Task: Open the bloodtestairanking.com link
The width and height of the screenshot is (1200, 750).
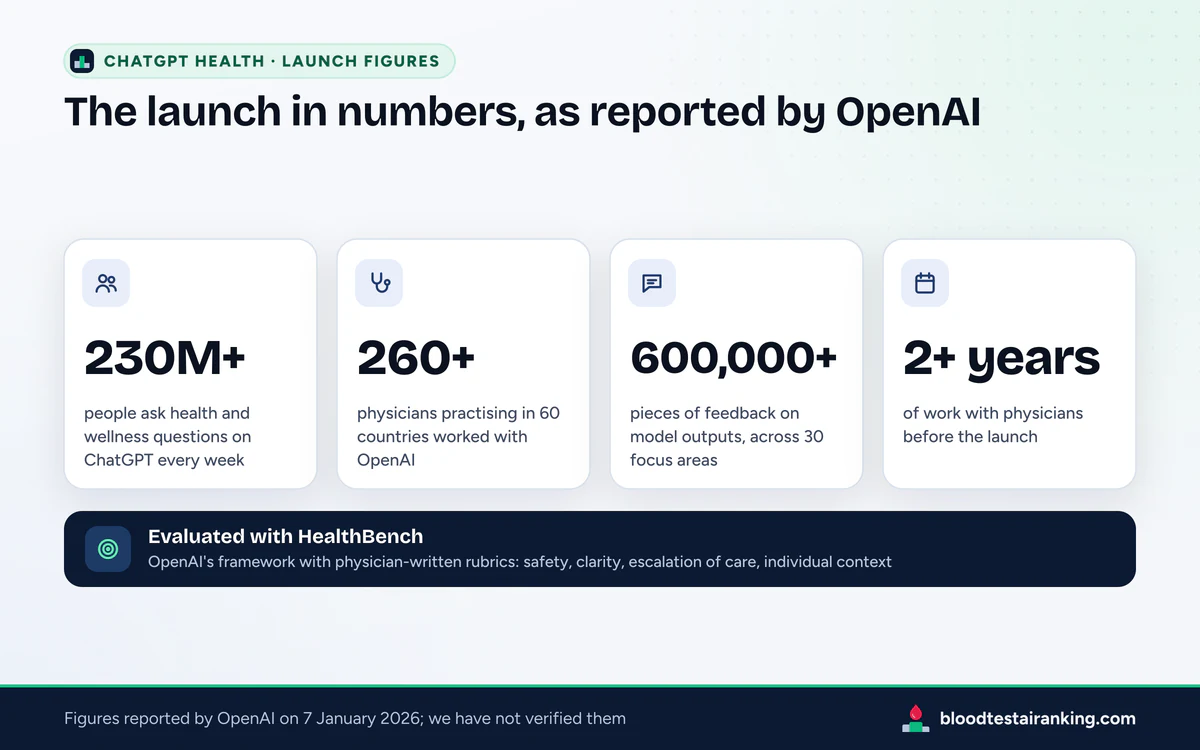Action: pos(1038,718)
